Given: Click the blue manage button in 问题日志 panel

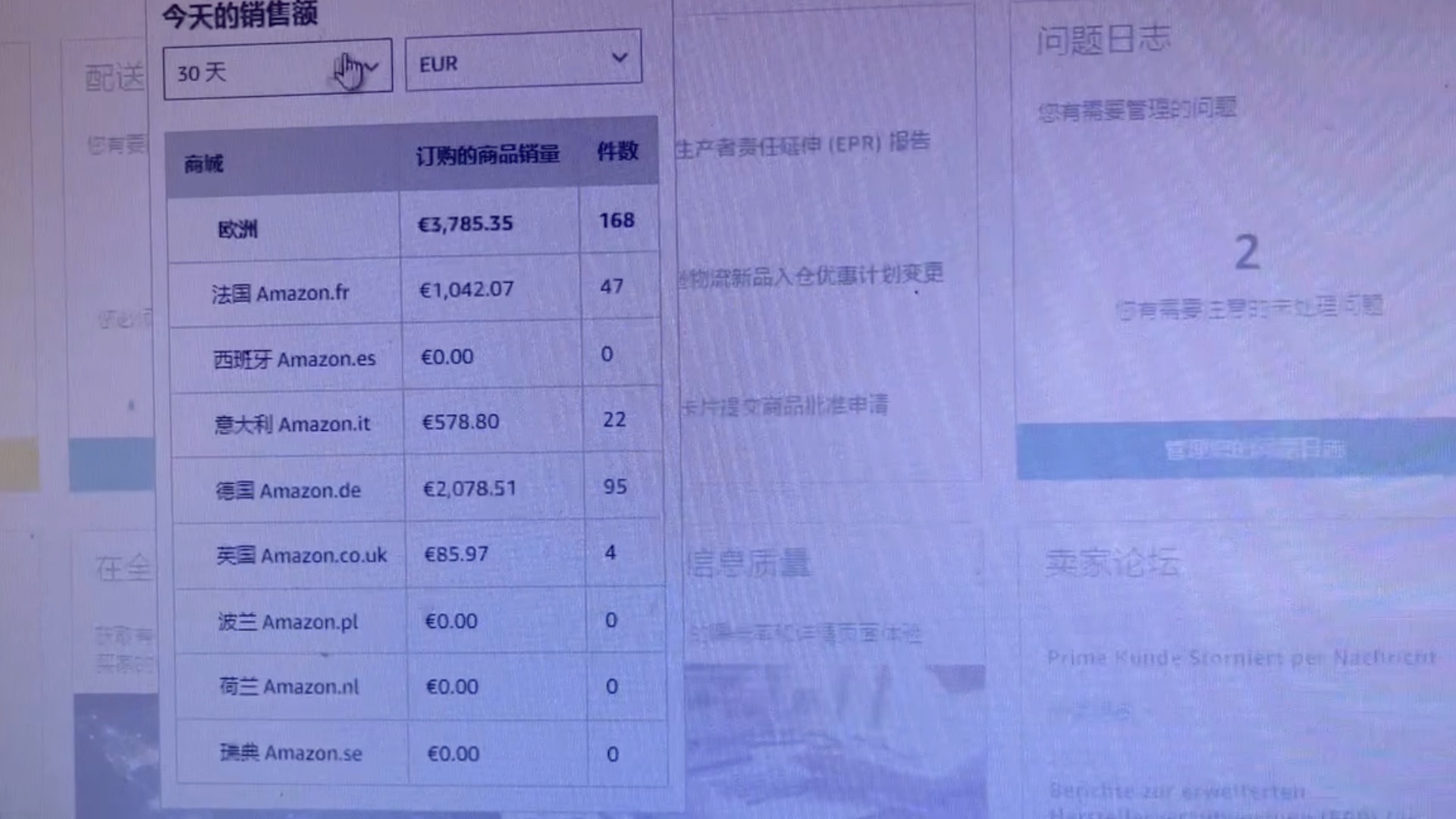Looking at the screenshot, I should coord(1255,449).
